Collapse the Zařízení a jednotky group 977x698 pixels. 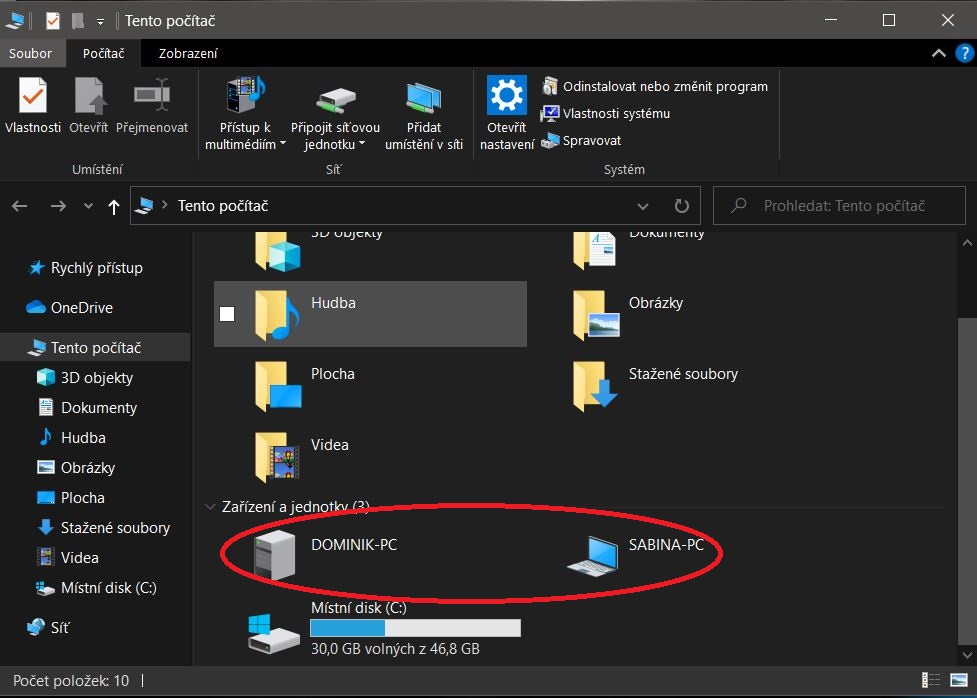tap(210, 507)
